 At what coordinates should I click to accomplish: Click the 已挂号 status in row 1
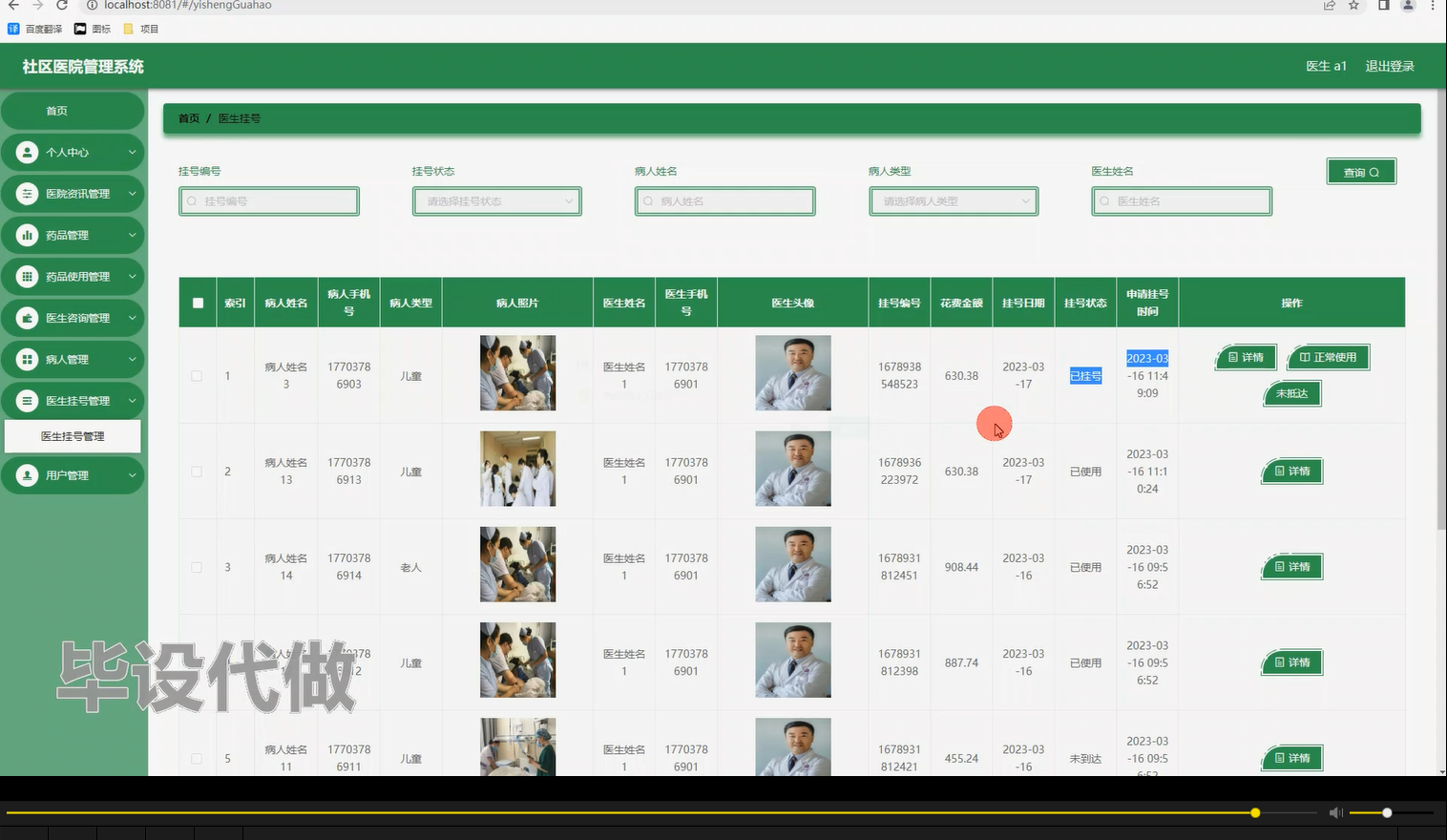pyautogui.click(x=1085, y=376)
